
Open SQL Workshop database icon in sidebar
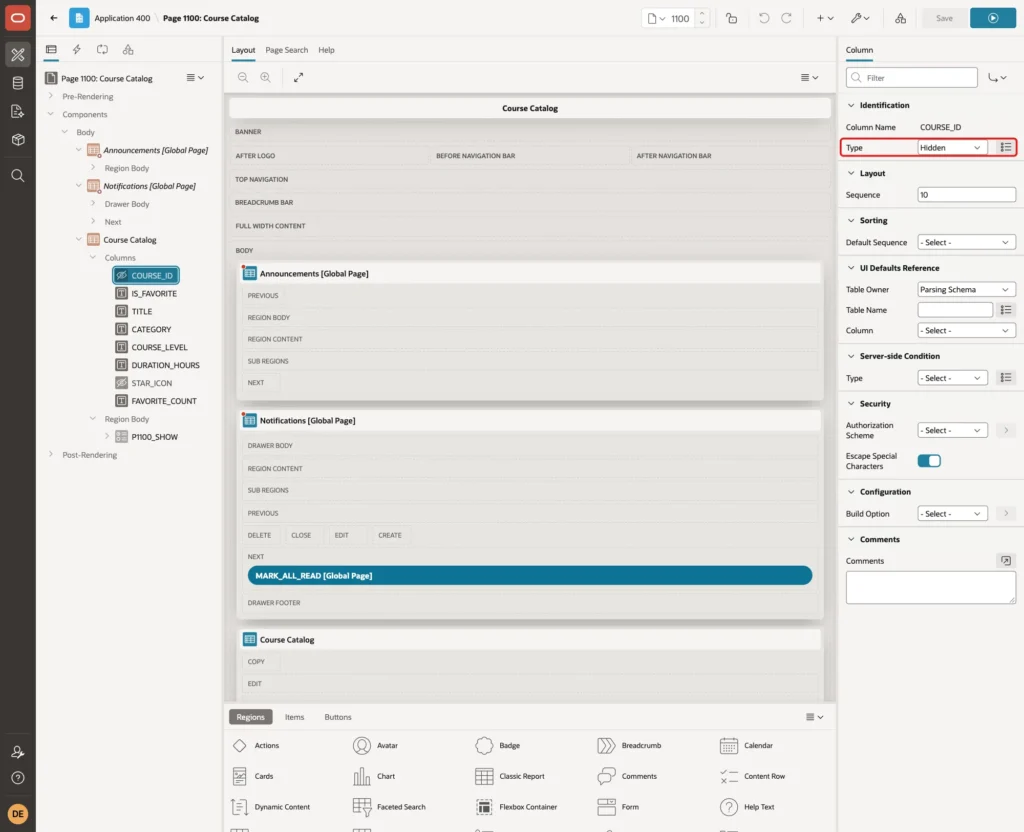tap(18, 83)
